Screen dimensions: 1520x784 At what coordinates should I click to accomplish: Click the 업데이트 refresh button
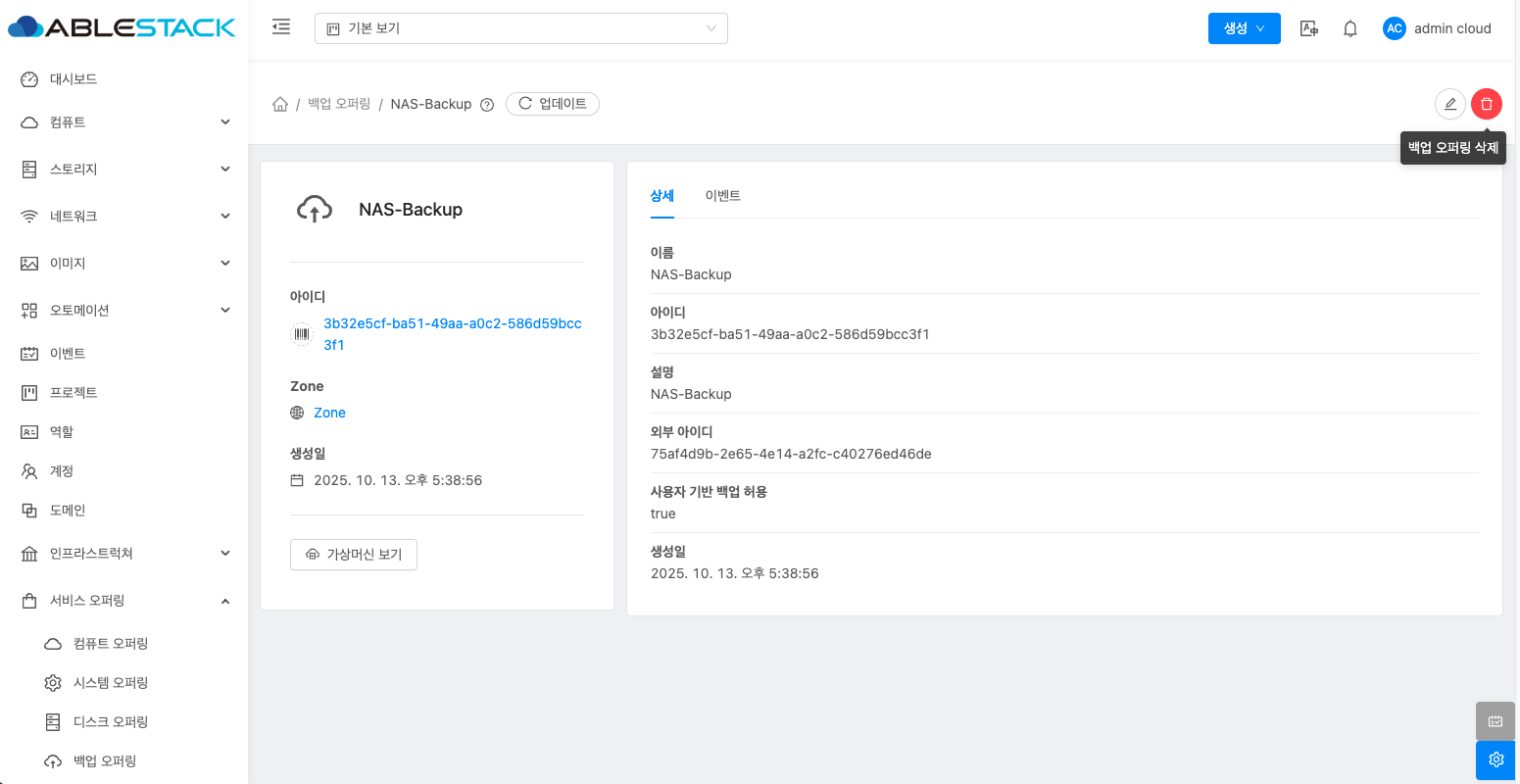tap(553, 104)
